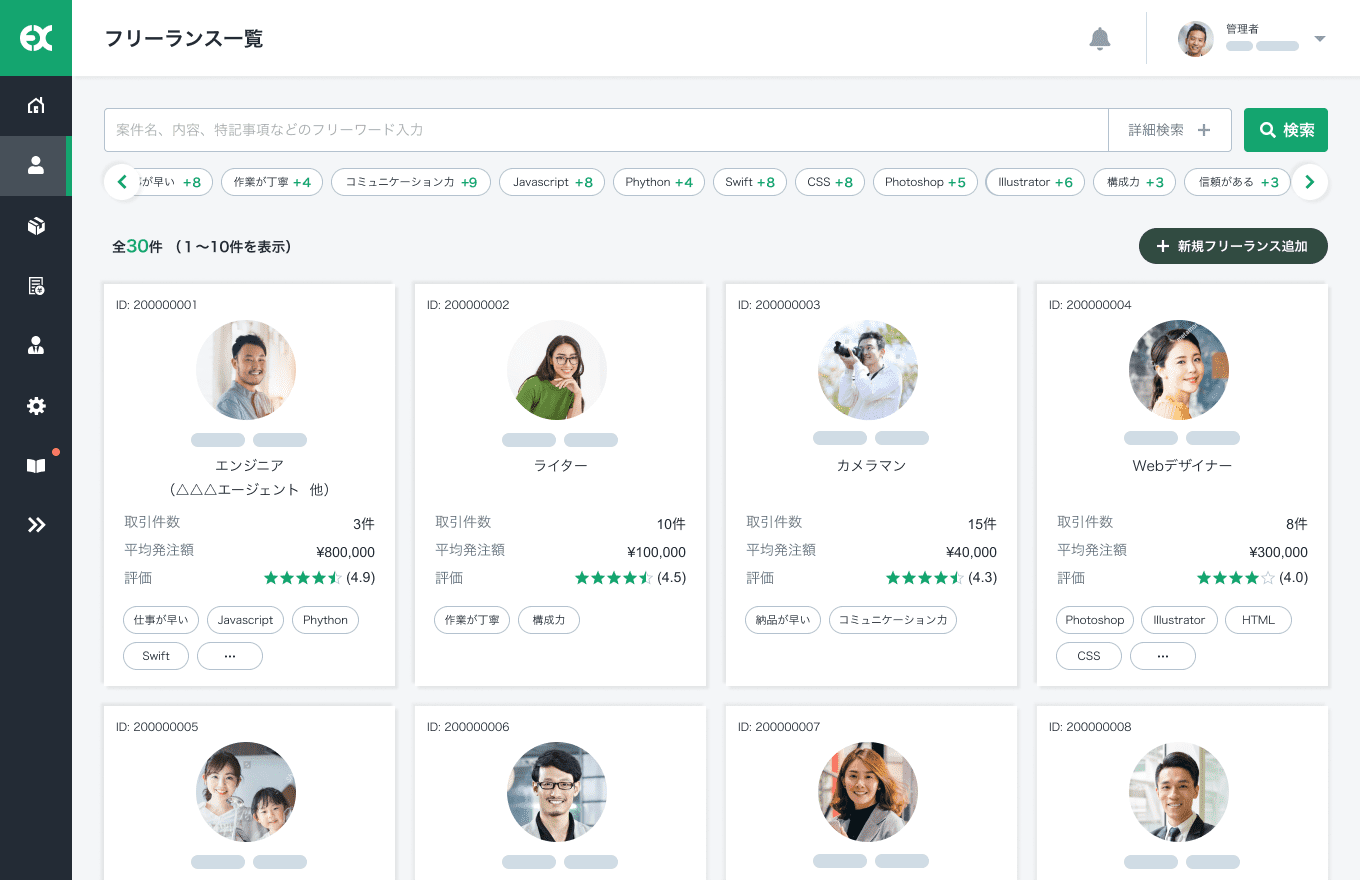This screenshot has width=1360, height=880.
Task: Open the settings gear in sidebar
Action: (36, 406)
